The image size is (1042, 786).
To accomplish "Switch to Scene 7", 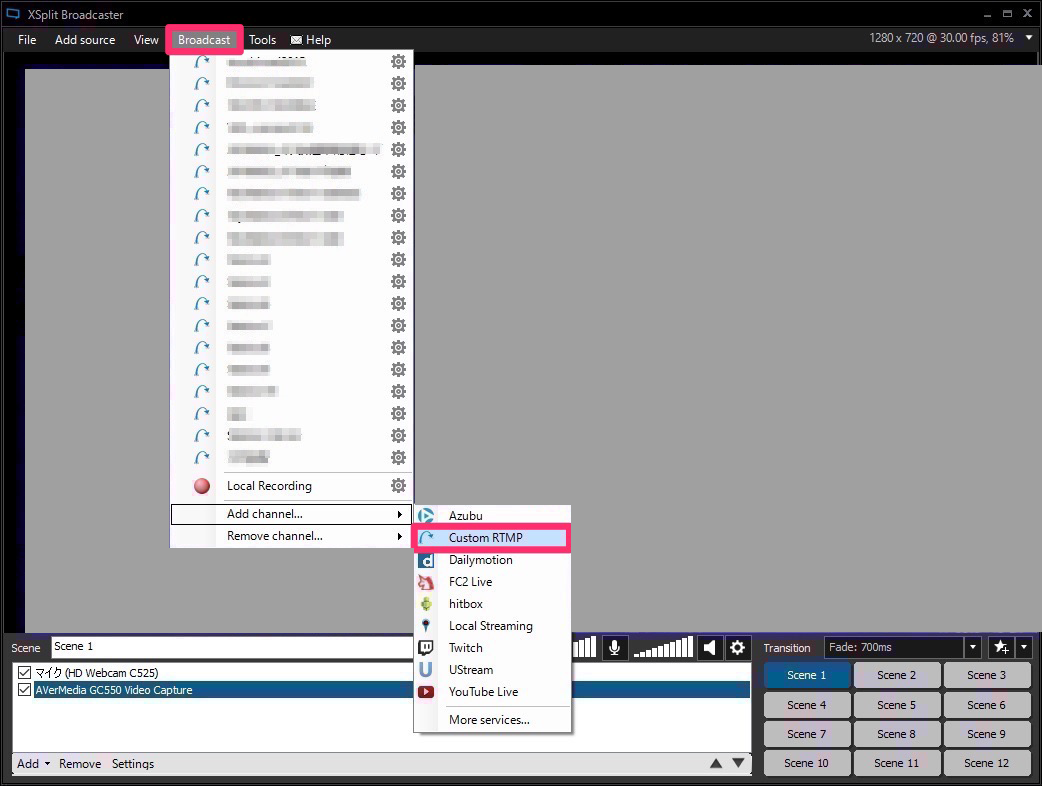I will 807,734.
